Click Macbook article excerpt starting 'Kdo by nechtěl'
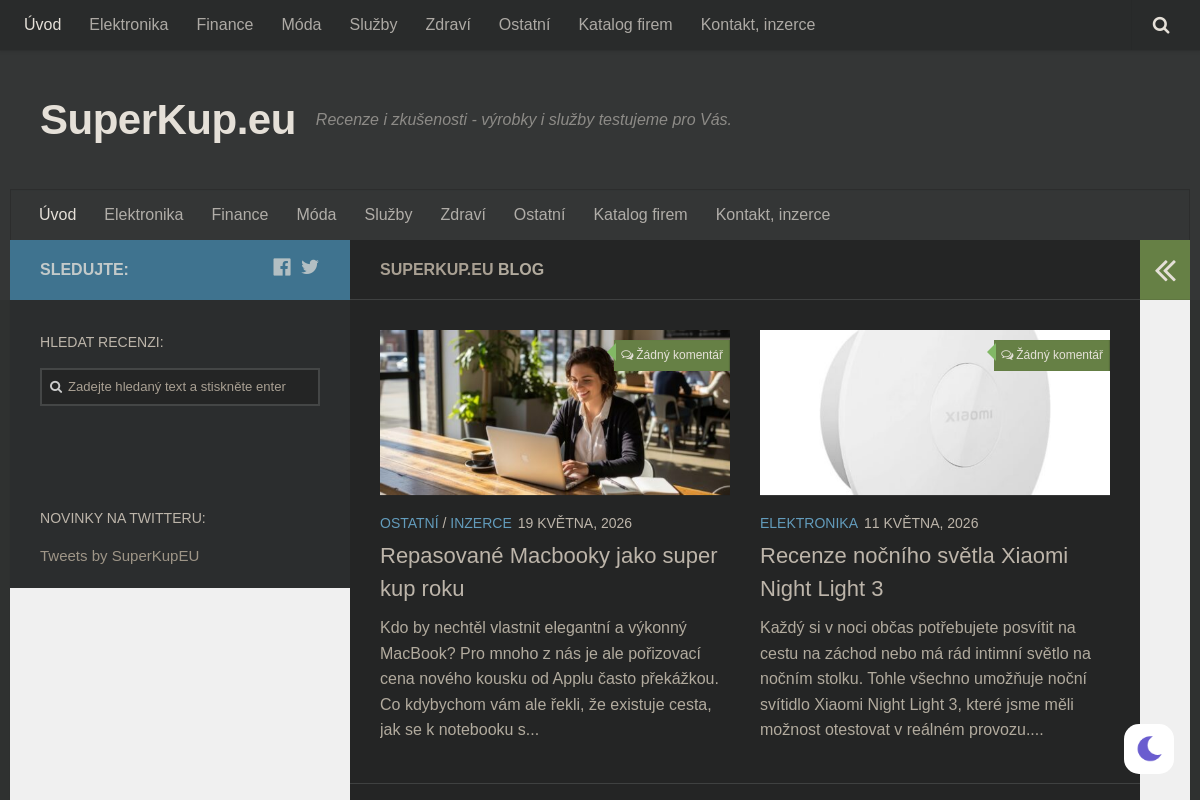 coord(550,679)
